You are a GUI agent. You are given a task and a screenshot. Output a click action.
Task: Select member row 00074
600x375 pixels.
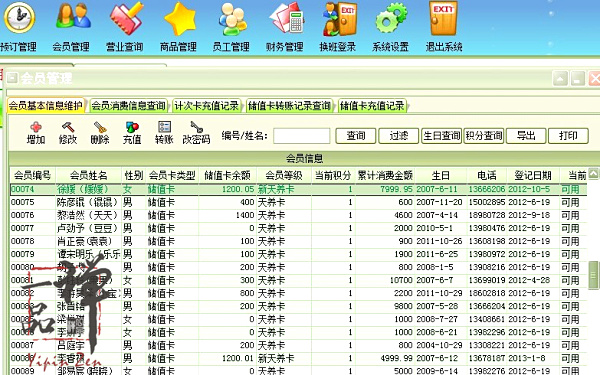pyautogui.click(x=298, y=189)
